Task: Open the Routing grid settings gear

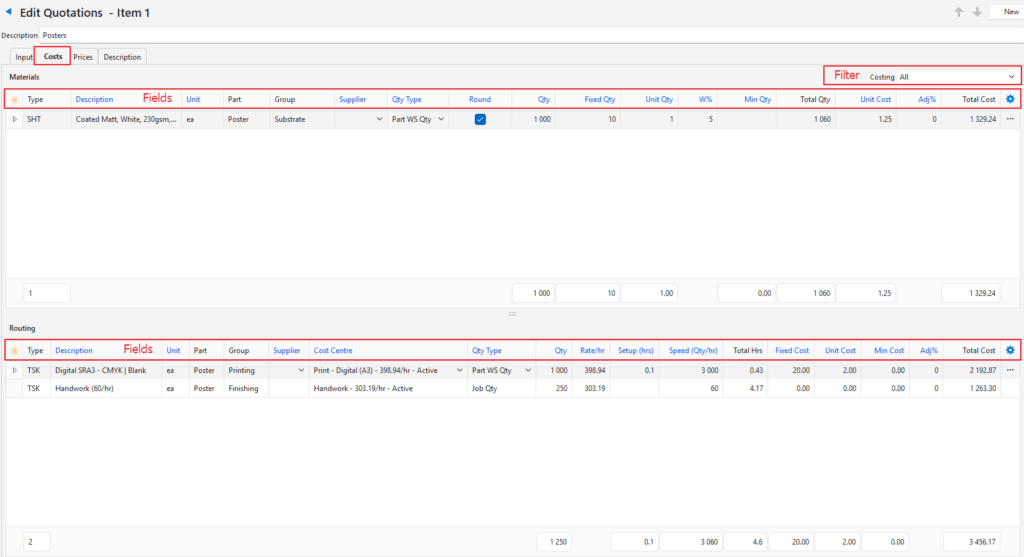Action: pyautogui.click(x=1010, y=350)
